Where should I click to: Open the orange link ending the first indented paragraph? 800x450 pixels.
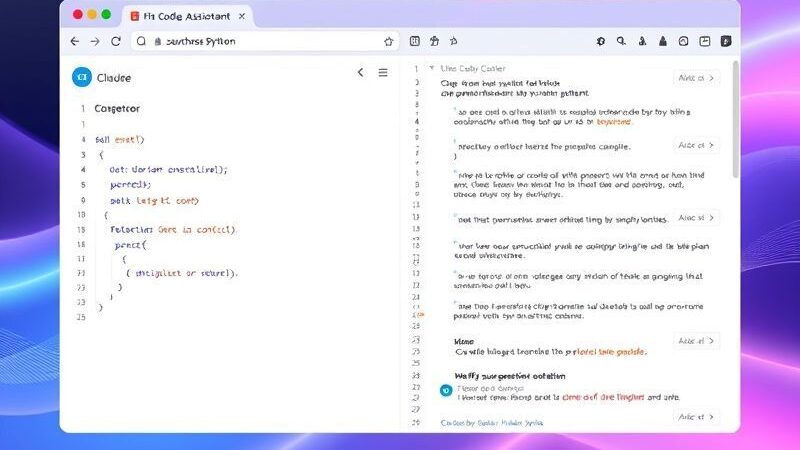[x=614, y=122]
